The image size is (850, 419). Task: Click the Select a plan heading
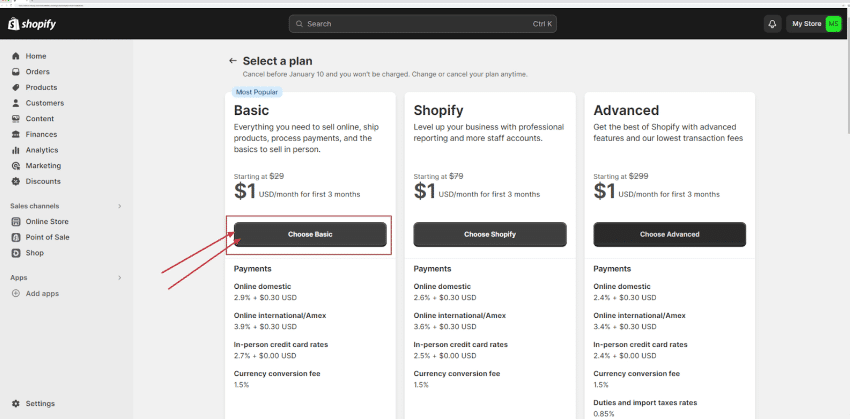[278, 61]
